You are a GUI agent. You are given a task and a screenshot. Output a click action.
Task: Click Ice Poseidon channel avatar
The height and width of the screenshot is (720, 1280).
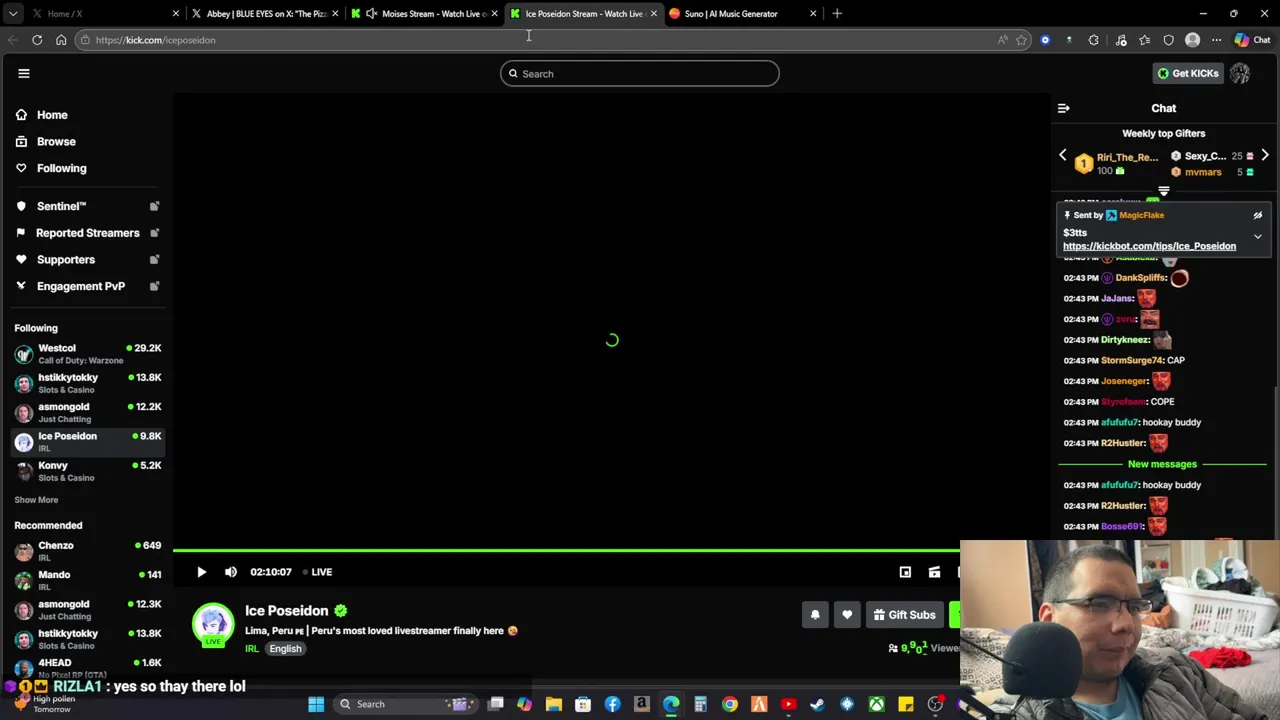[x=213, y=624]
